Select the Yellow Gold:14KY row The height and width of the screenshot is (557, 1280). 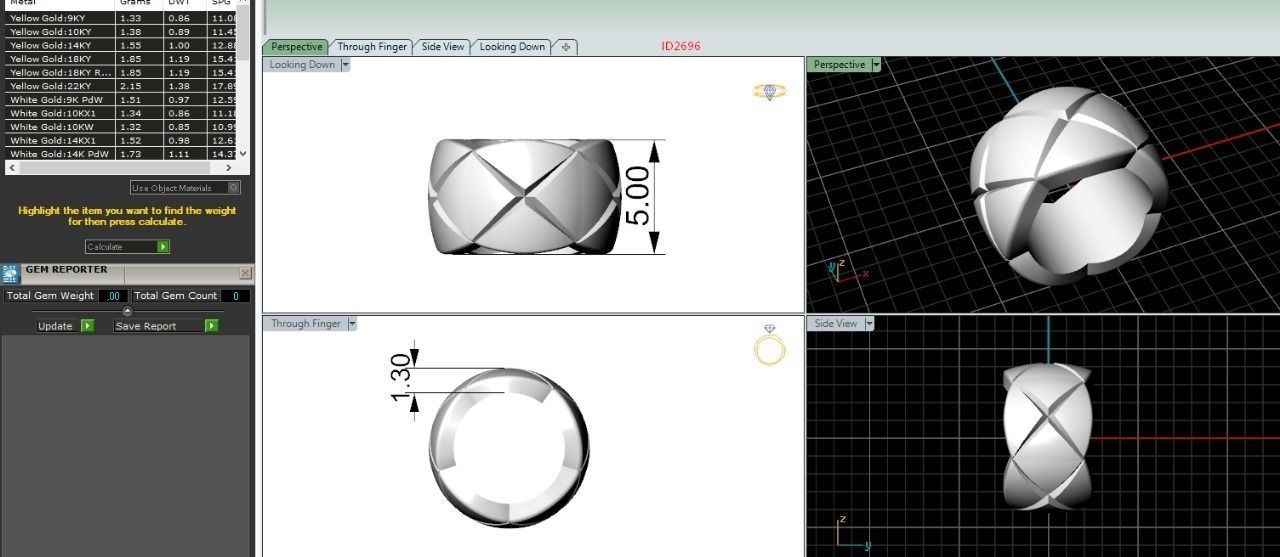point(121,46)
